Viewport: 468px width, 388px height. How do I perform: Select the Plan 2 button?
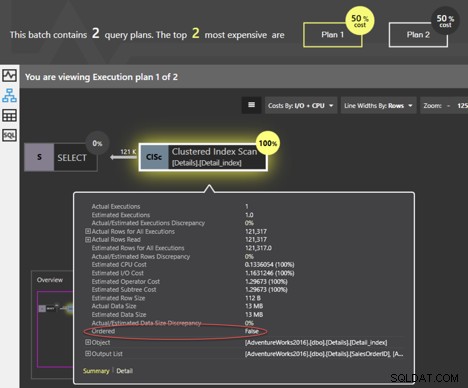tap(418, 35)
